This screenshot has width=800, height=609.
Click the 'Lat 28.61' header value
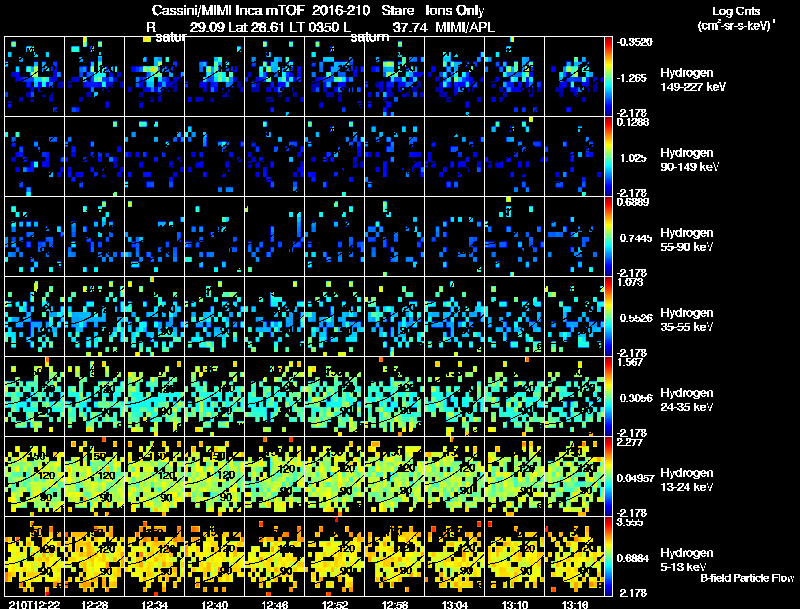(x=257, y=27)
